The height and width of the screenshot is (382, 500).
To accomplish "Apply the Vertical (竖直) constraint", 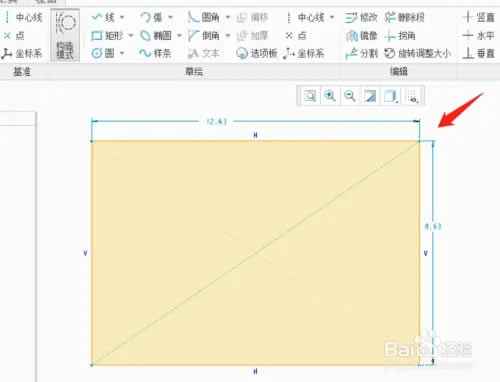I will (479, 17).
